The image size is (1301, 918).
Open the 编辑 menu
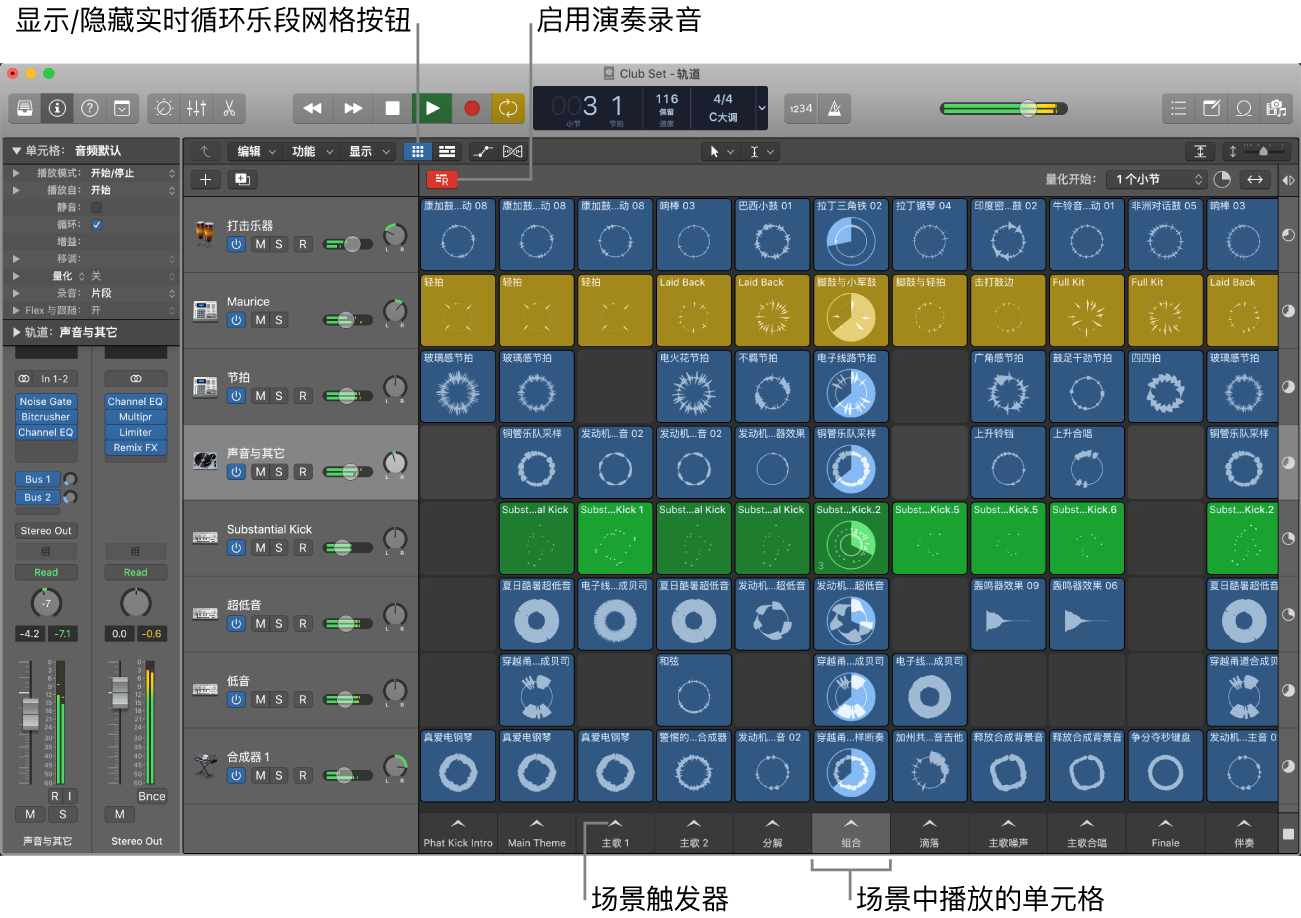257,151
